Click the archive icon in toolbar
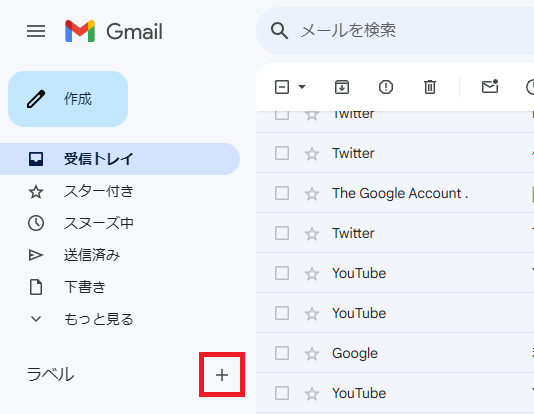 tap(342, 87)
